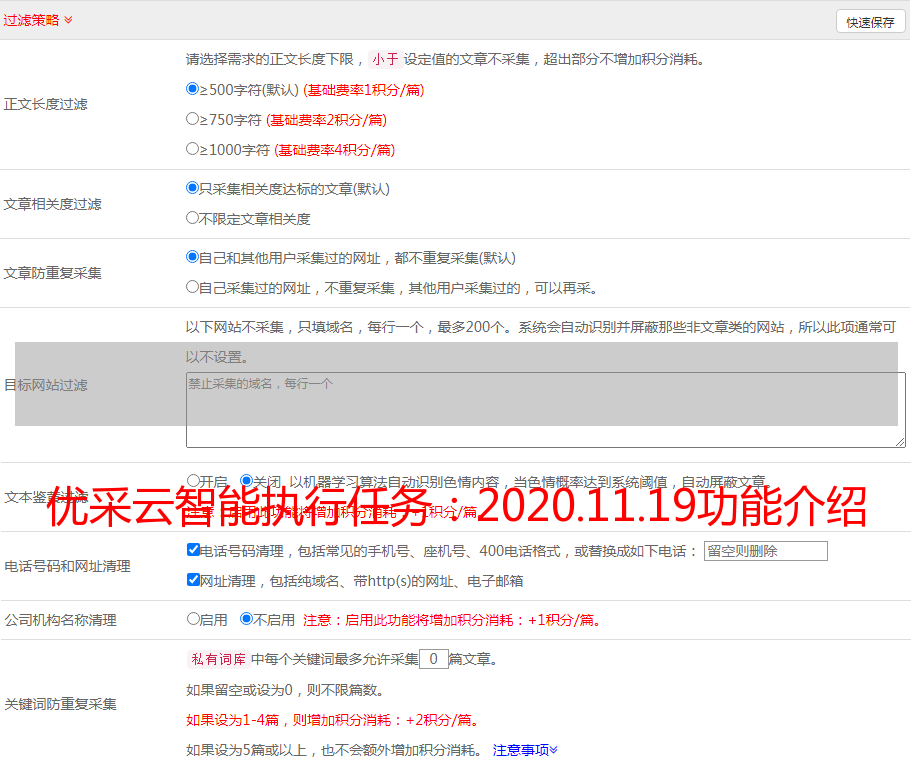Click the 禁止采集的域名 textarea
The image size is (912, 768).
(546, 410)
